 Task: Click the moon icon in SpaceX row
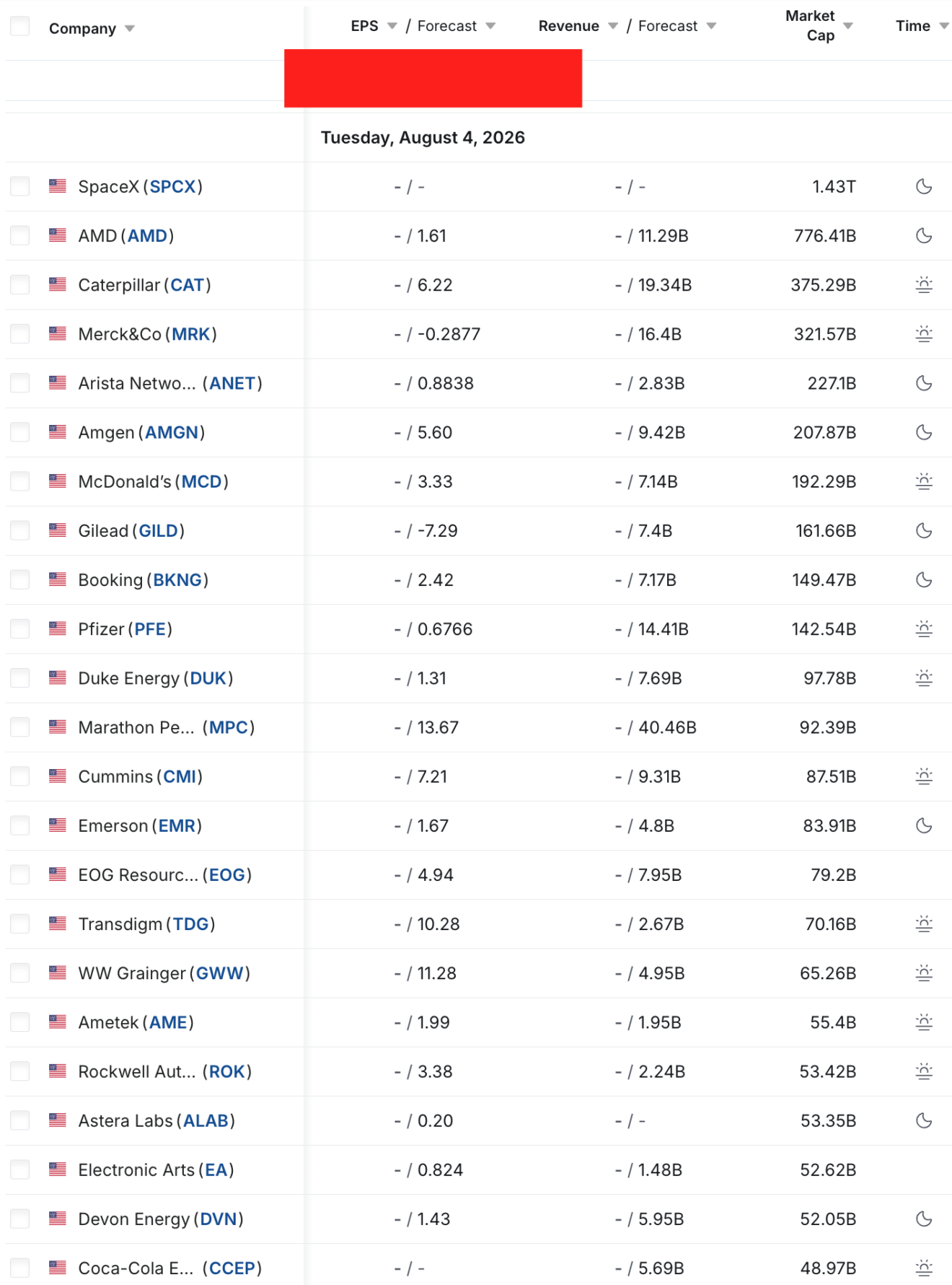[924, 187]
